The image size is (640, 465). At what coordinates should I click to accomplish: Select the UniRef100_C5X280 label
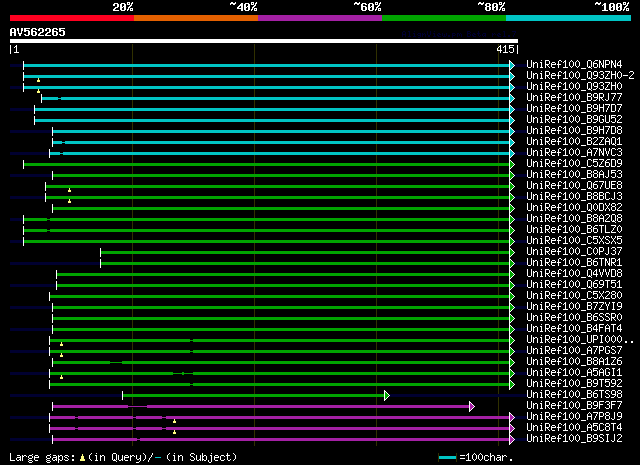(x=574, y=296)
